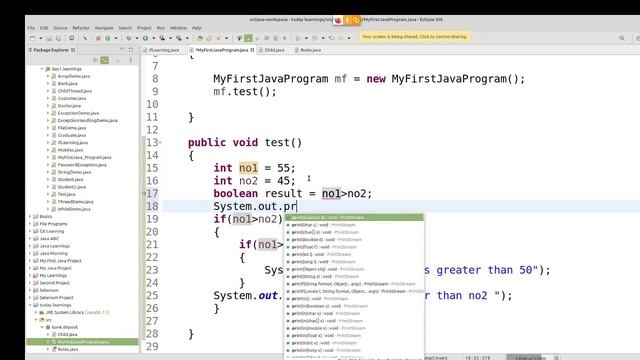Maximize the Package Explorer panel
The width and height of the screenshot is (640, 360).
pos(131,49)
